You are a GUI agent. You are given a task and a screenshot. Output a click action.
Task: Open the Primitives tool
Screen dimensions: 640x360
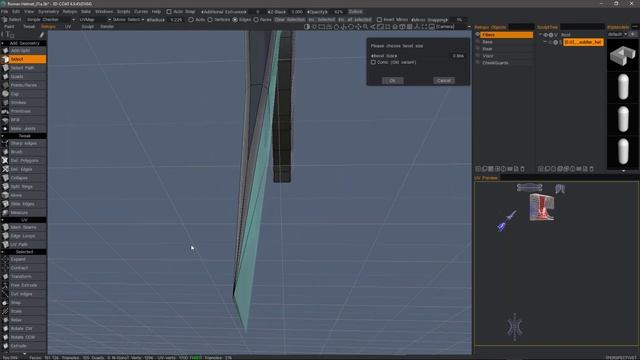24,111
